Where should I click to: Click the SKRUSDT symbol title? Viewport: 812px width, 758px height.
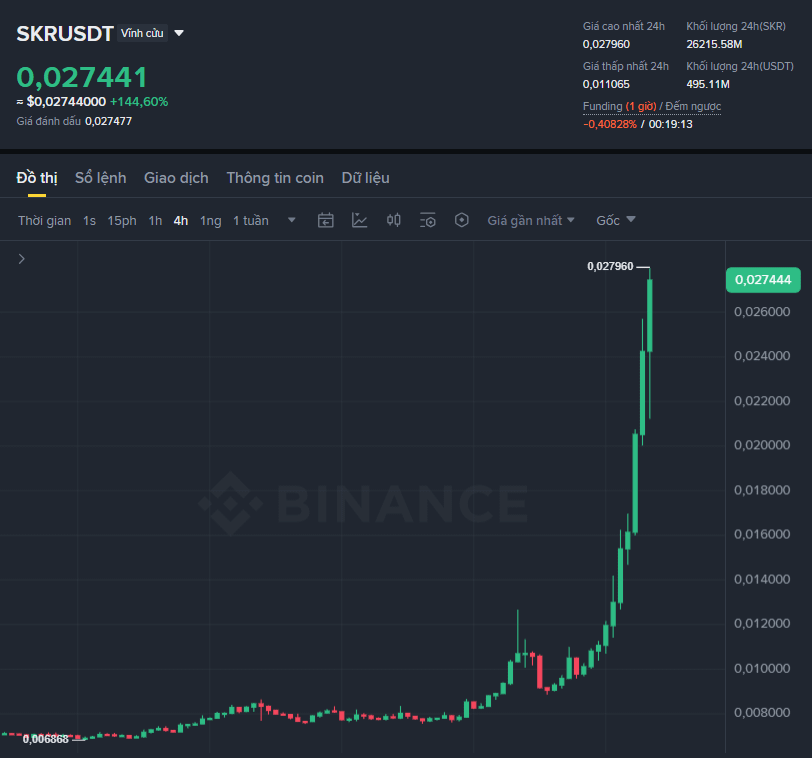[65, 34]
